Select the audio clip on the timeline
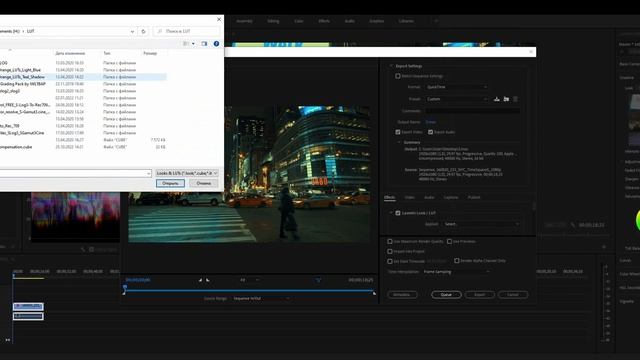Image resolution: width=640 pixels, height=360 pixels. (x=28, y=316)
